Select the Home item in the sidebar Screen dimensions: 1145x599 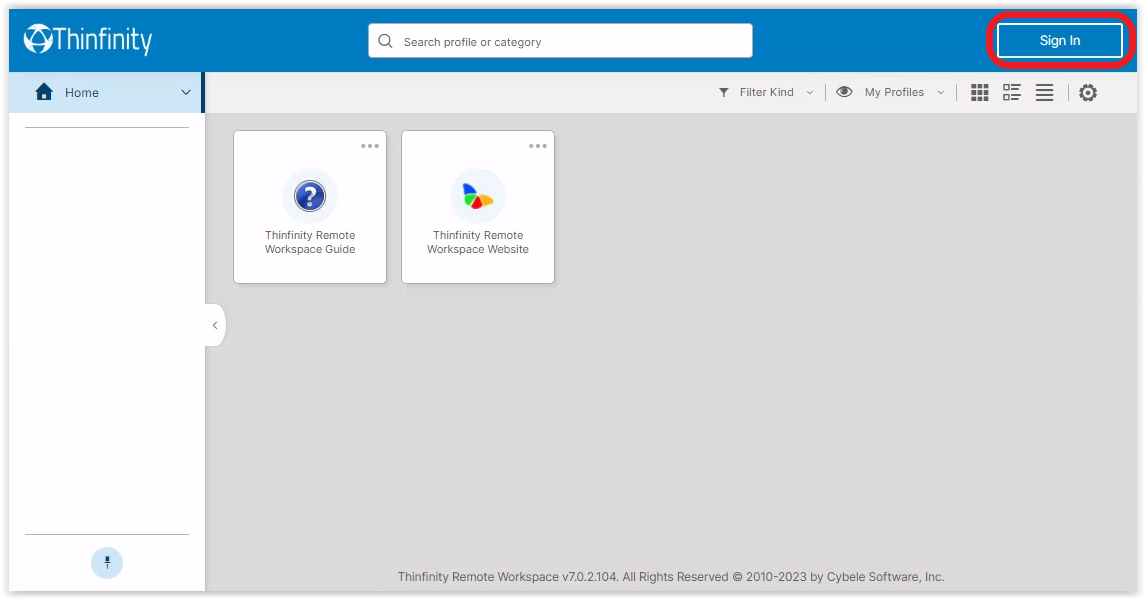pyautogui.click(x=82, y=93)
